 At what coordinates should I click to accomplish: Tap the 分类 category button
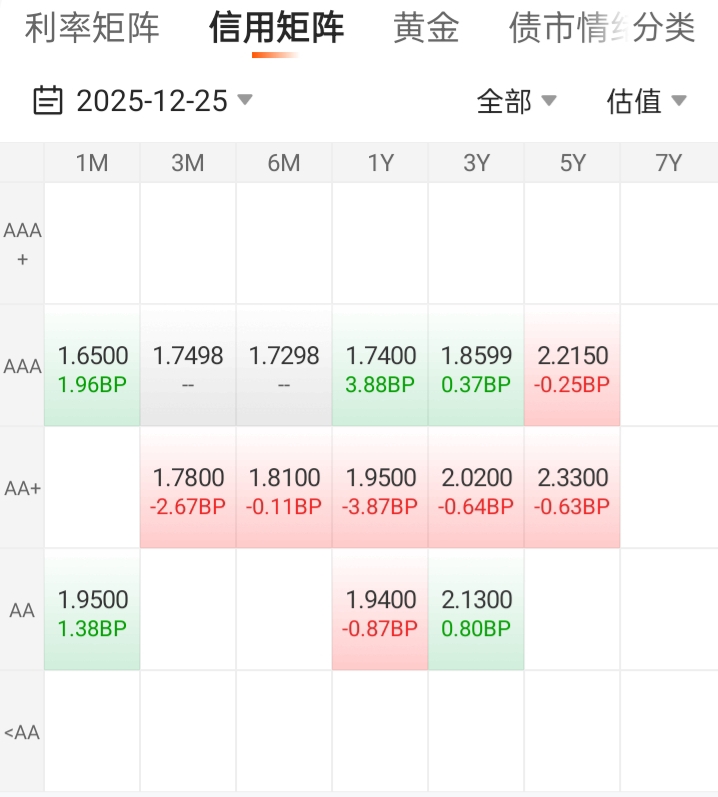coord(664,28)
